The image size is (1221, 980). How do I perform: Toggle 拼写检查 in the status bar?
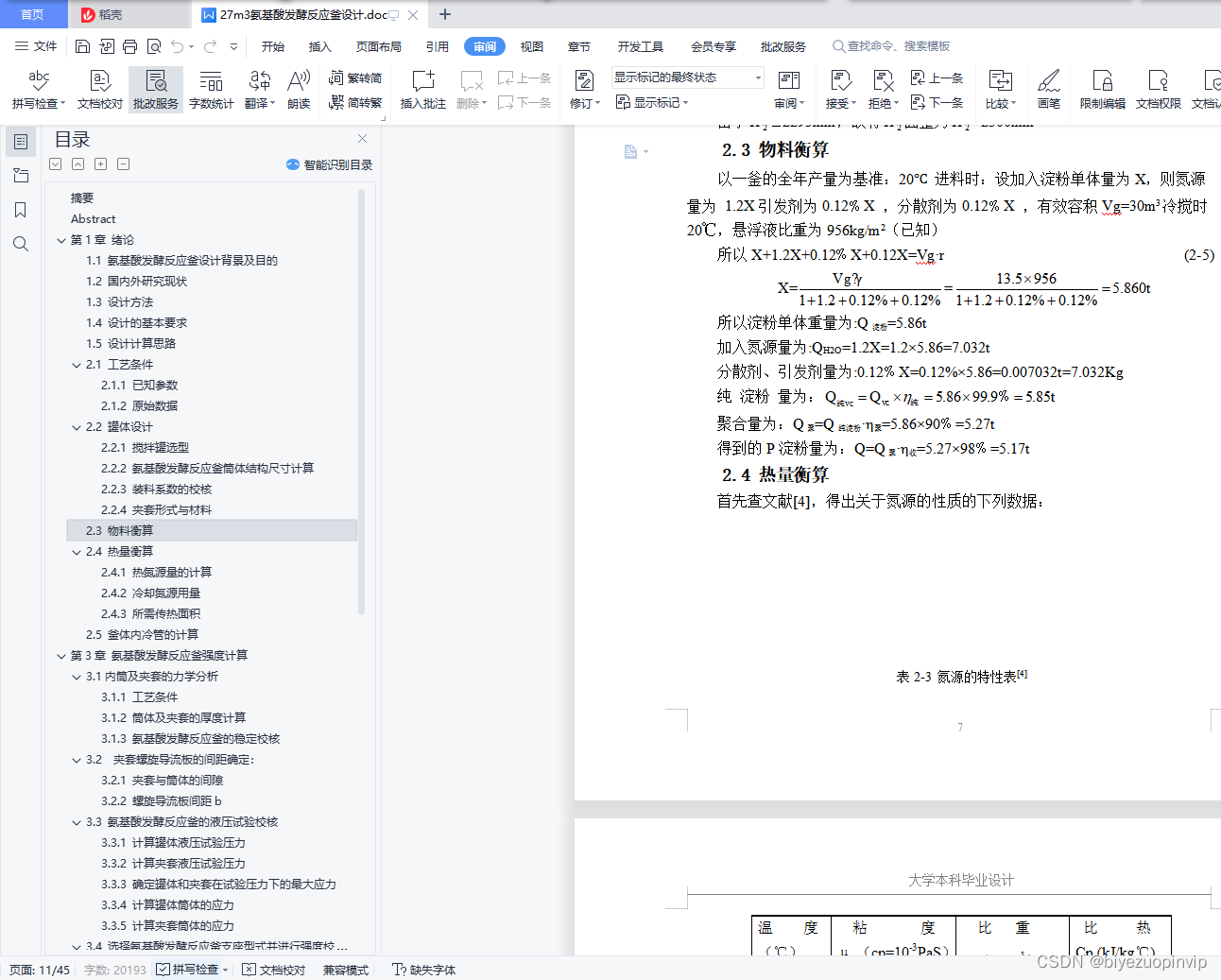193,970
